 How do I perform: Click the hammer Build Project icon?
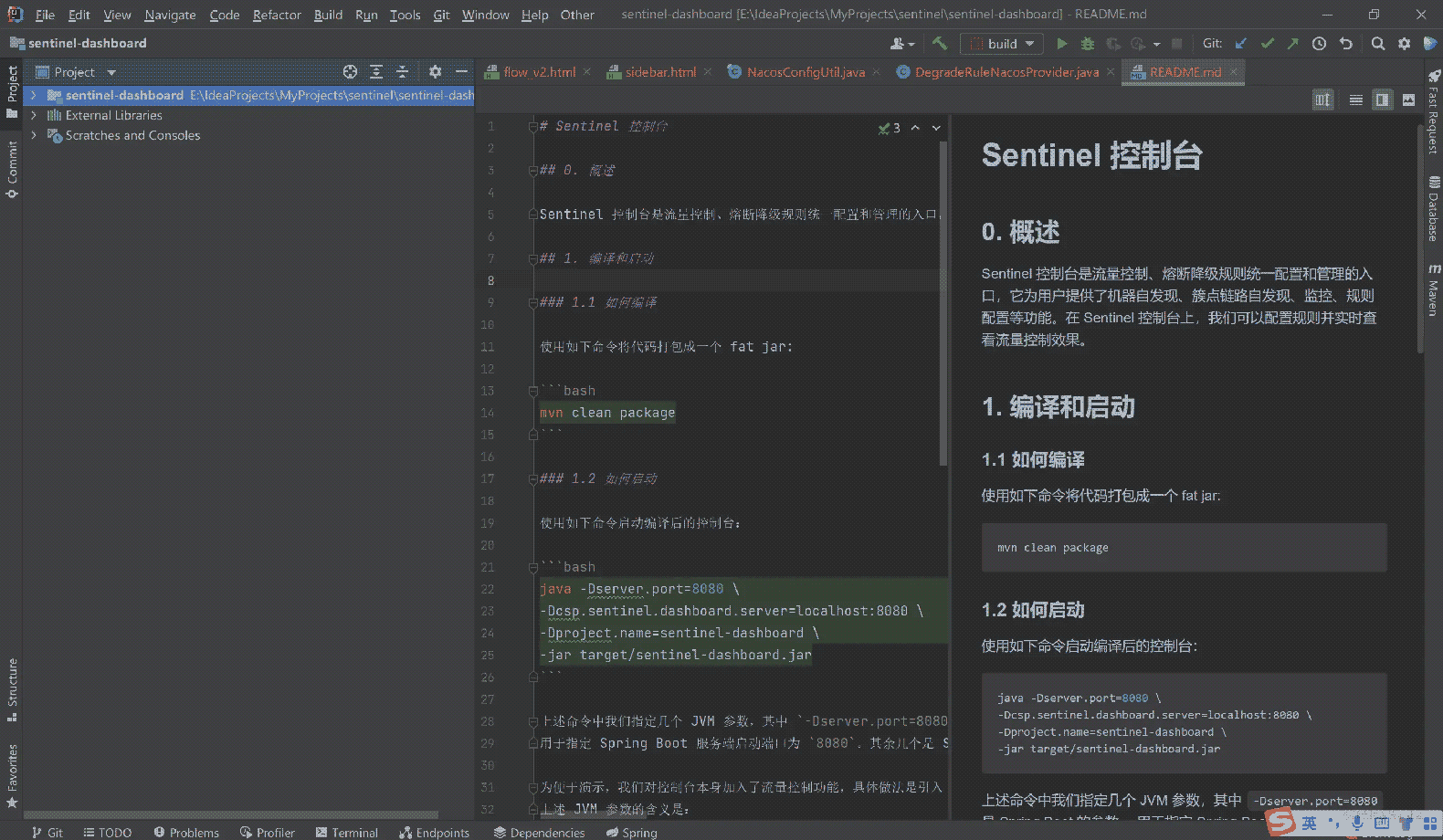940,44
